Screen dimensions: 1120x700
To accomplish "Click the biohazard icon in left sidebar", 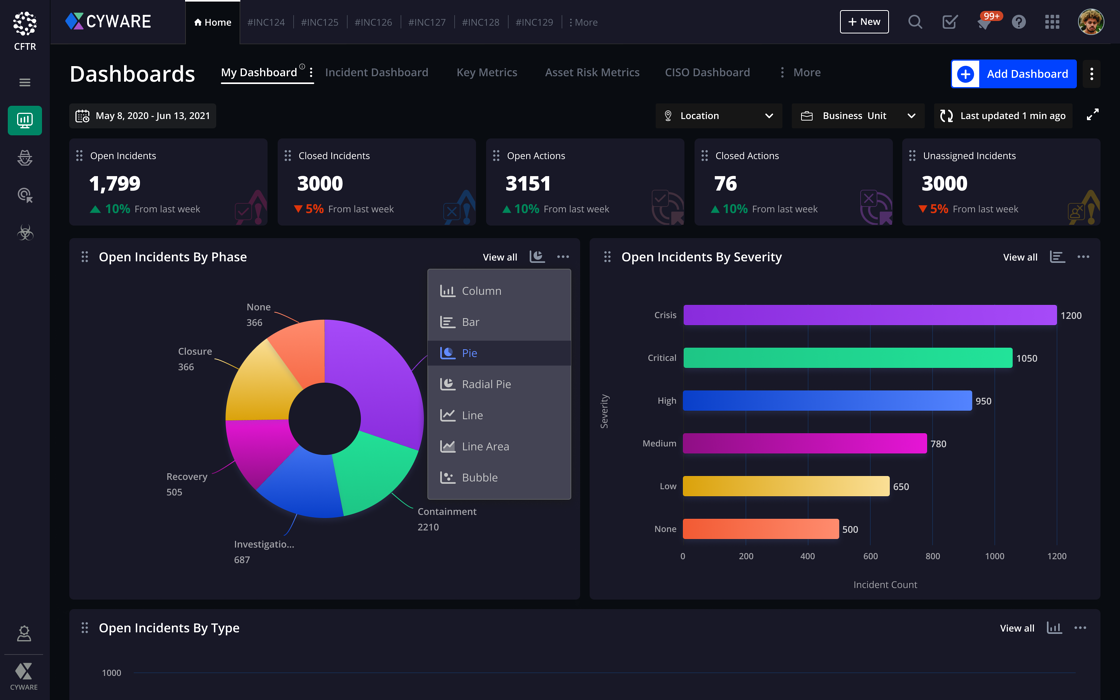I will click(x=25, y=233).
